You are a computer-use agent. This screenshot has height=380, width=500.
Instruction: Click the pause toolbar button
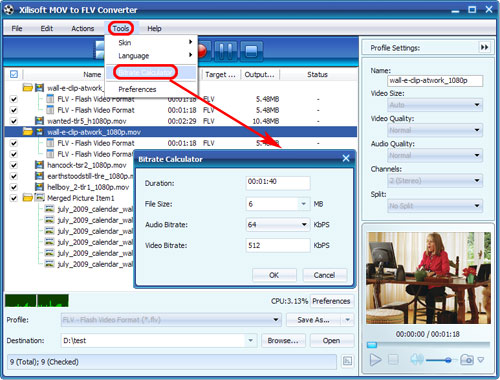coord(226,51)
